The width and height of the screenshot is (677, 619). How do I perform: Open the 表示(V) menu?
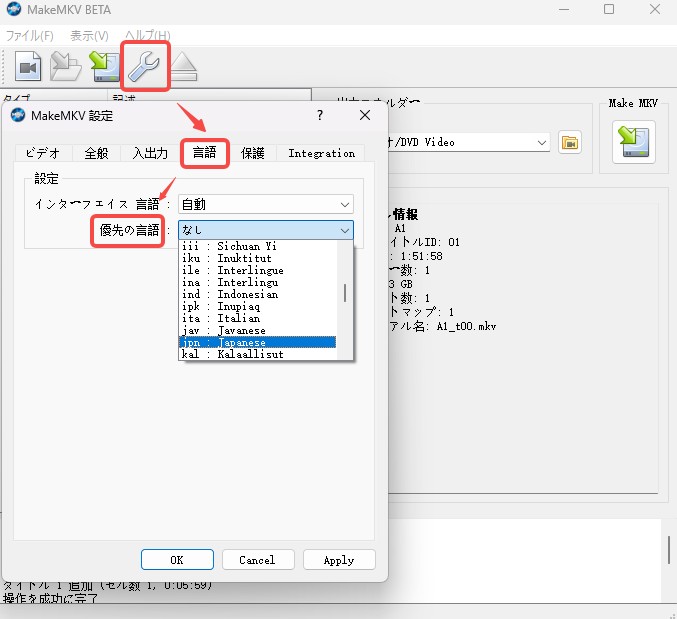click(89, 35)
